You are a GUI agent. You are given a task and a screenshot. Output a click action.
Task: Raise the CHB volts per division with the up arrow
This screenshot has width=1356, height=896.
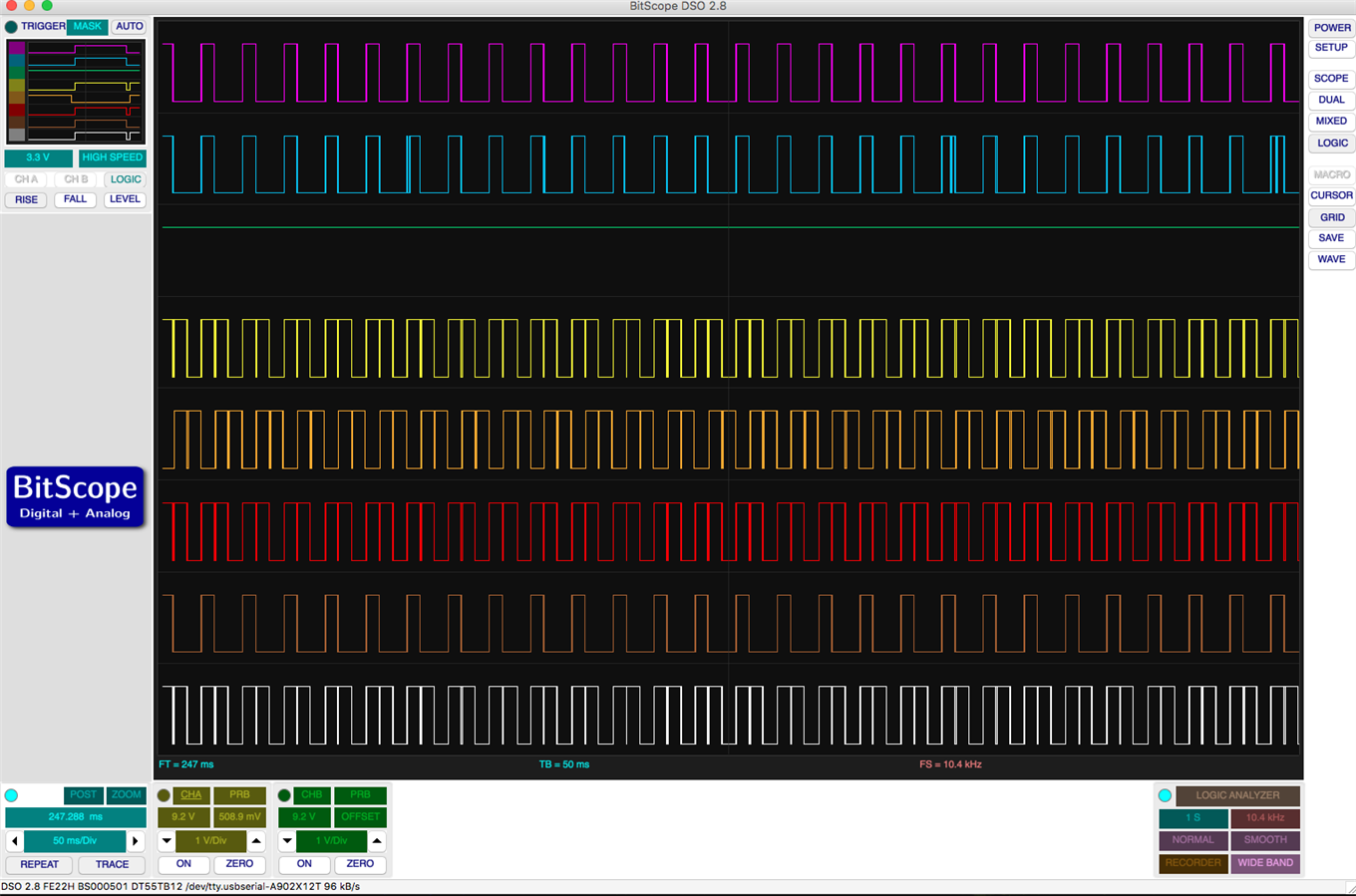[377, 841]
